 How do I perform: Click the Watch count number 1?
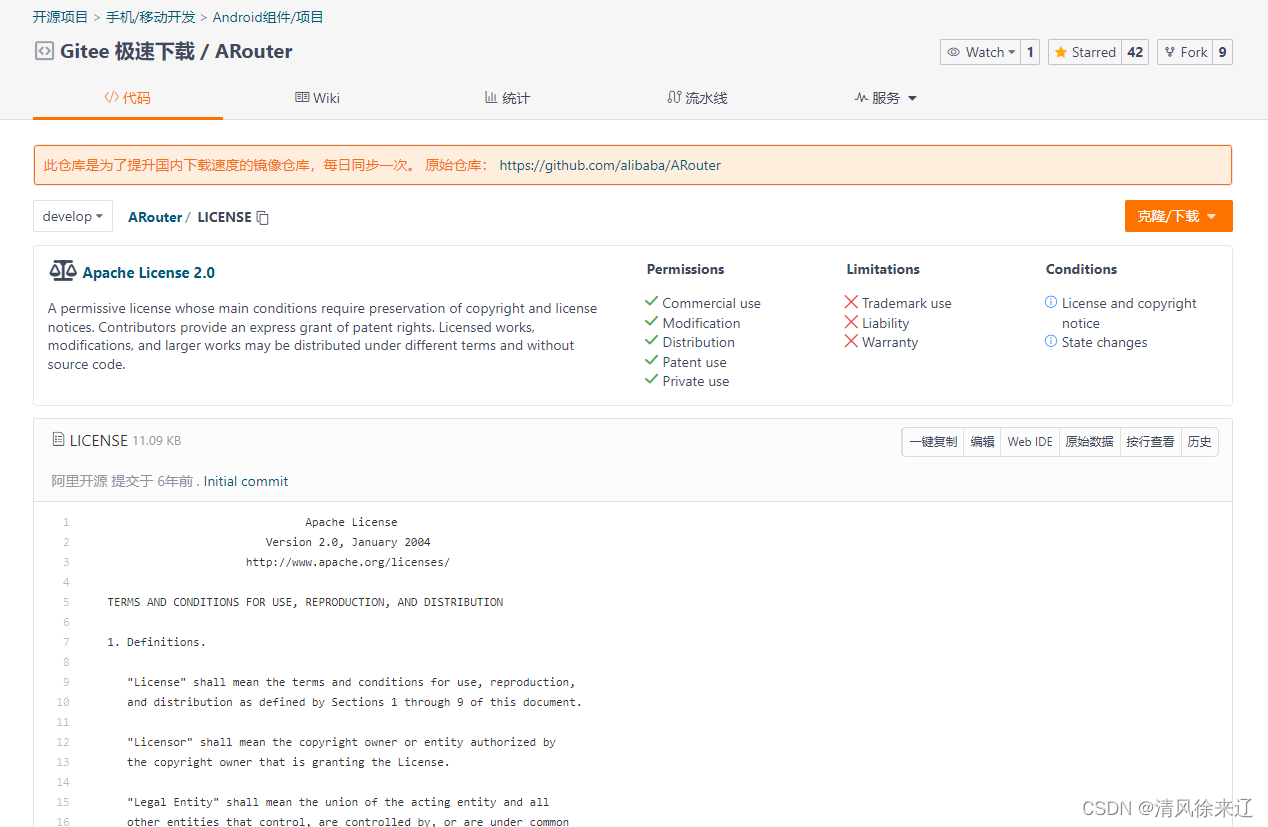(x=1030, y=52)
